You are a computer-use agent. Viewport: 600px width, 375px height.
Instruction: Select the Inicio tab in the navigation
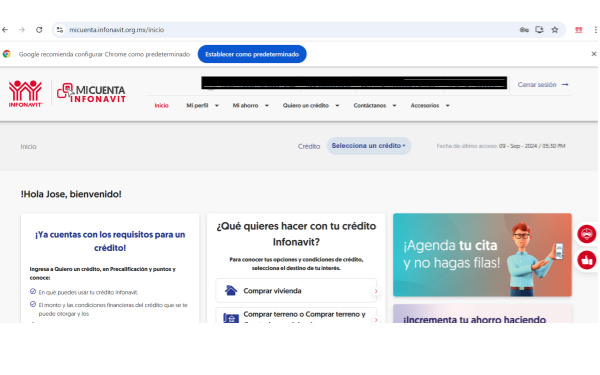(x=161, y=106)
